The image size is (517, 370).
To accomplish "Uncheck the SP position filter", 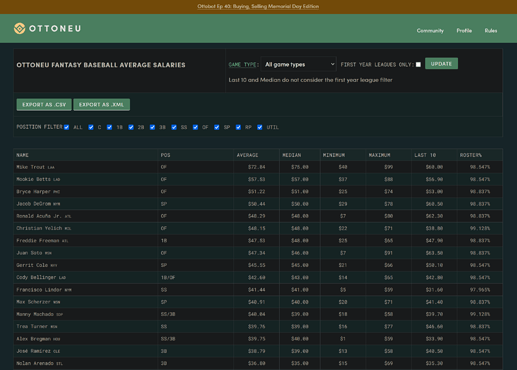I will [x=217, y=127].
